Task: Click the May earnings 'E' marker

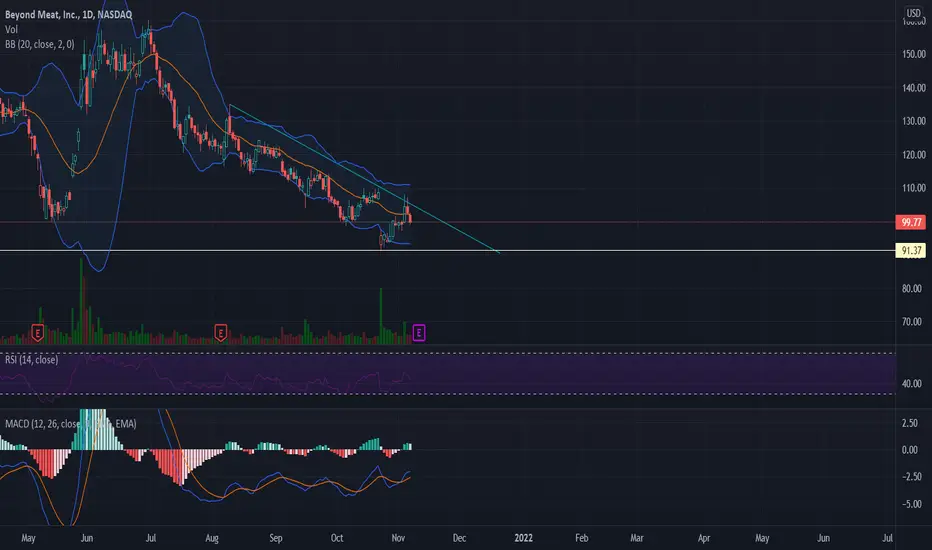Action: pyautogui.click(x=37, y=333)
